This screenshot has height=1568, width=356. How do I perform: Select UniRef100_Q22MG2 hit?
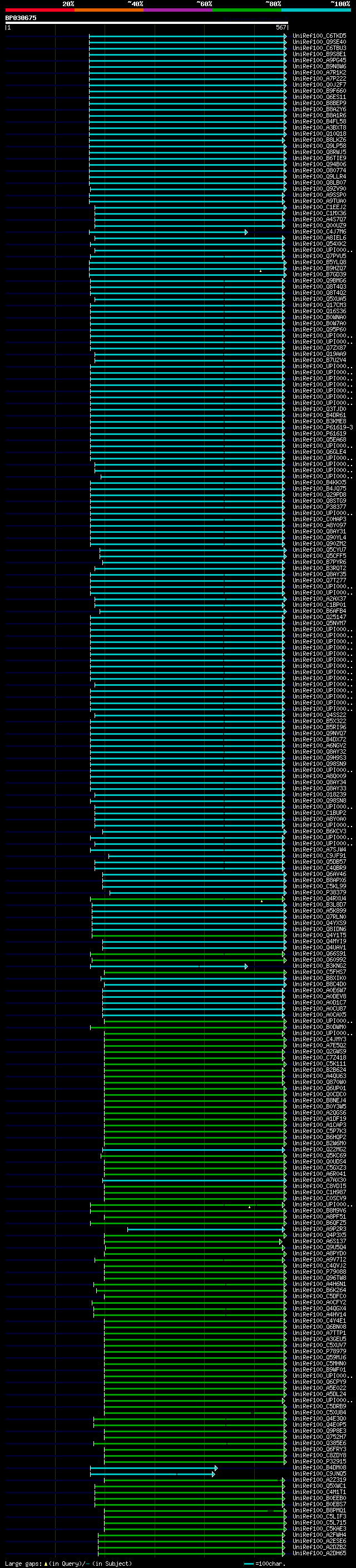click(319, 1149)
